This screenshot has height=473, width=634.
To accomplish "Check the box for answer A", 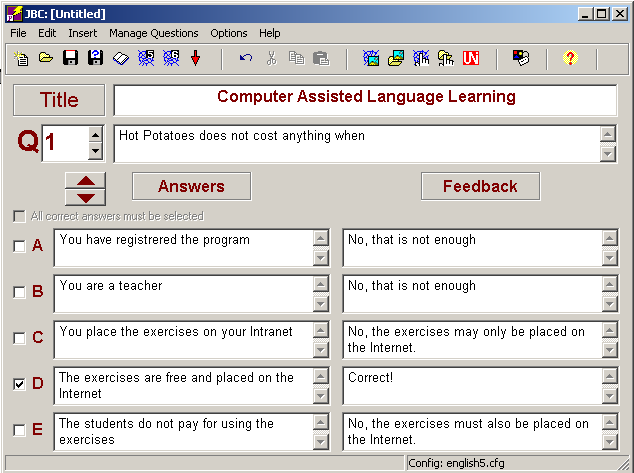I will 19,246.
